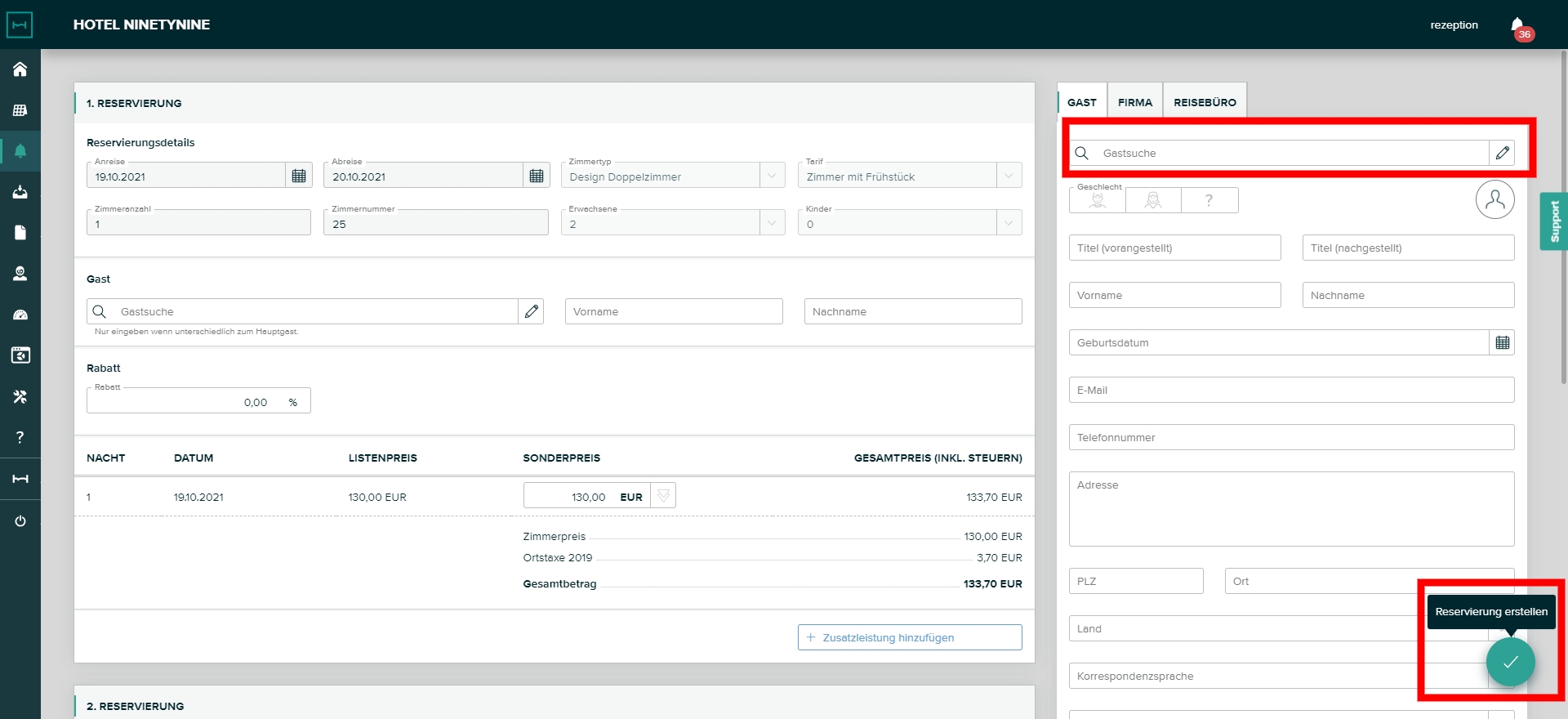Open the Geburtsdatum calendar picker
The height and width of the screenshot is (719, 1568).
point(1502,342)
